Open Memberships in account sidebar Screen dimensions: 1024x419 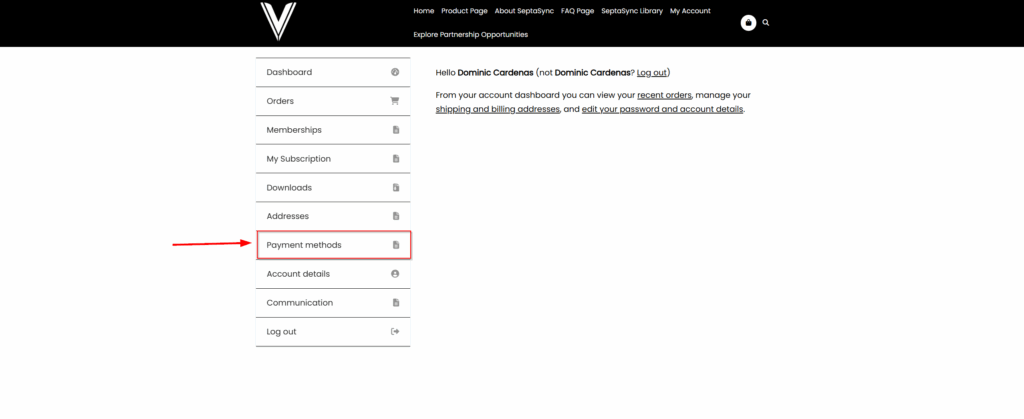pyautogui.click(x=294, y=130)
